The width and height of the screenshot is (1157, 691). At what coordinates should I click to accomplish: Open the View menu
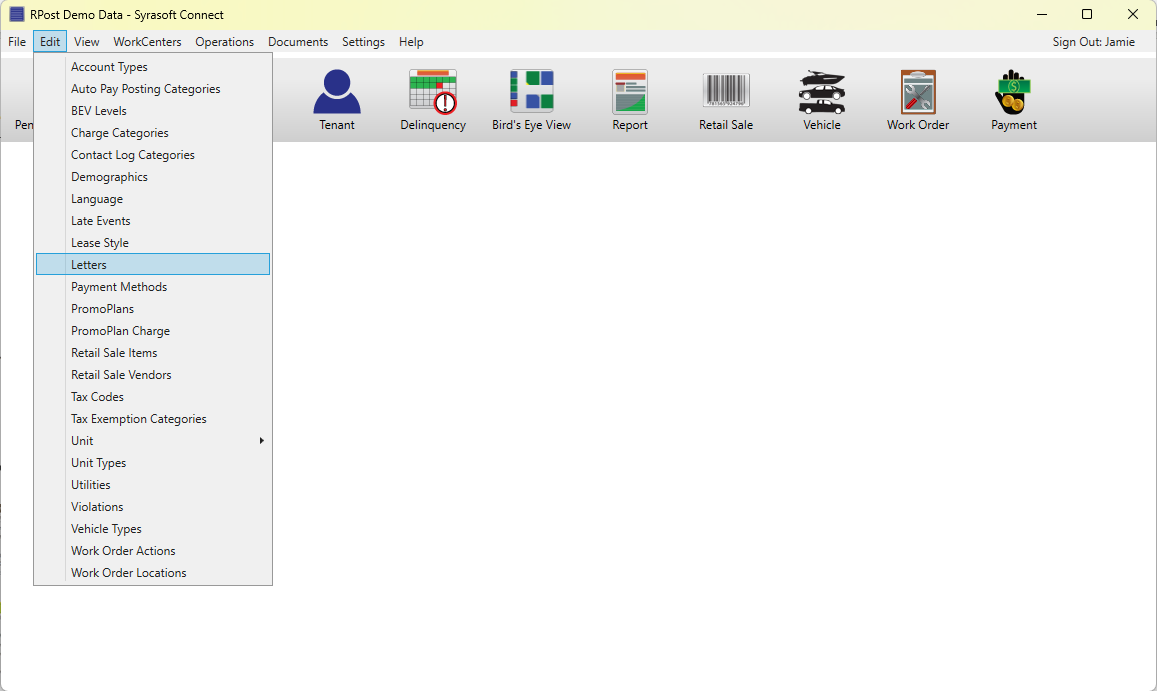[86, 42]
